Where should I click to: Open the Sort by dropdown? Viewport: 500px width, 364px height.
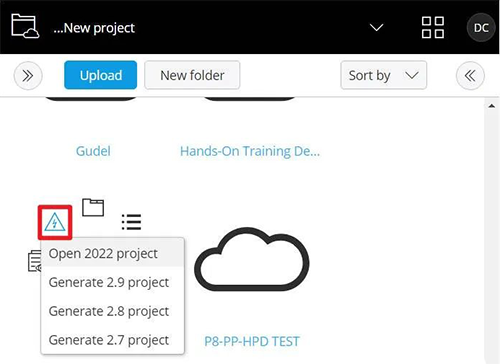tap(383, 75)
